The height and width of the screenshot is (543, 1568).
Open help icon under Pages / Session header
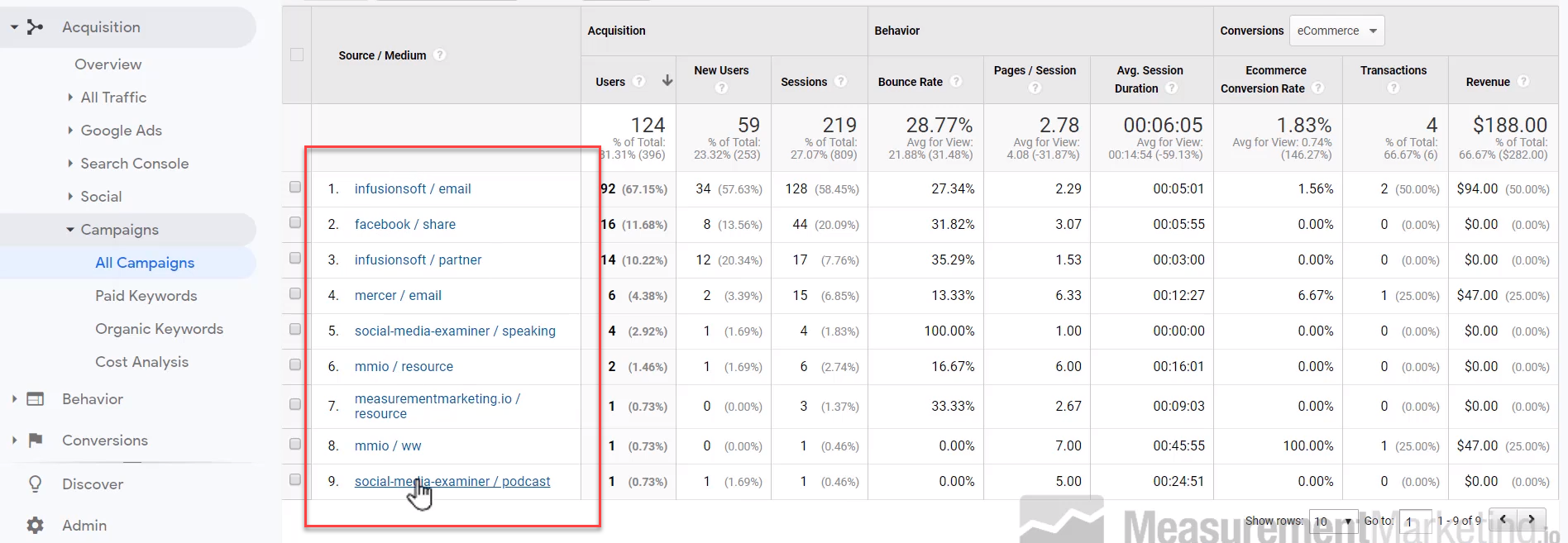(x=1035, y=88)
